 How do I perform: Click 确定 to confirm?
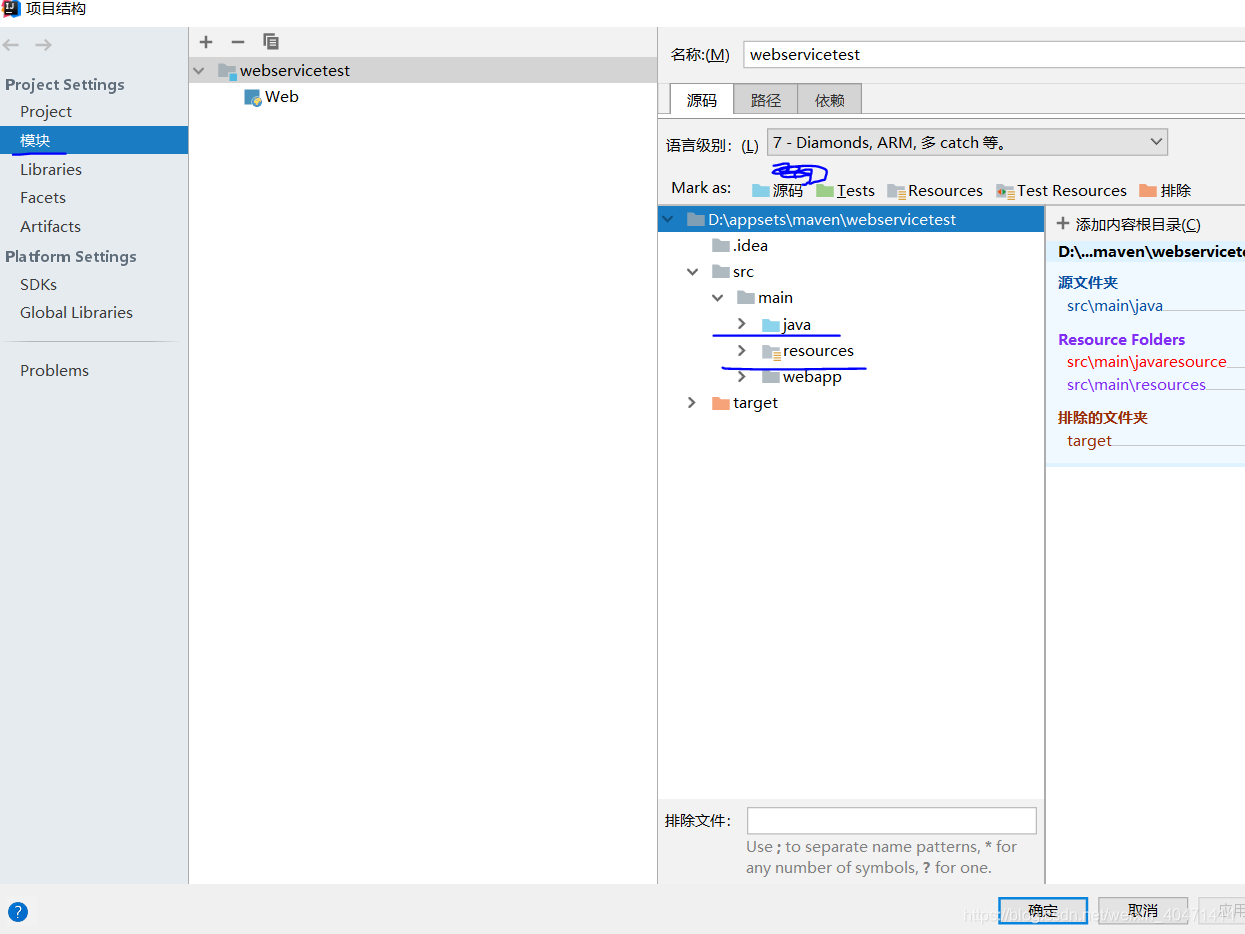click(x=1043, y=911)
